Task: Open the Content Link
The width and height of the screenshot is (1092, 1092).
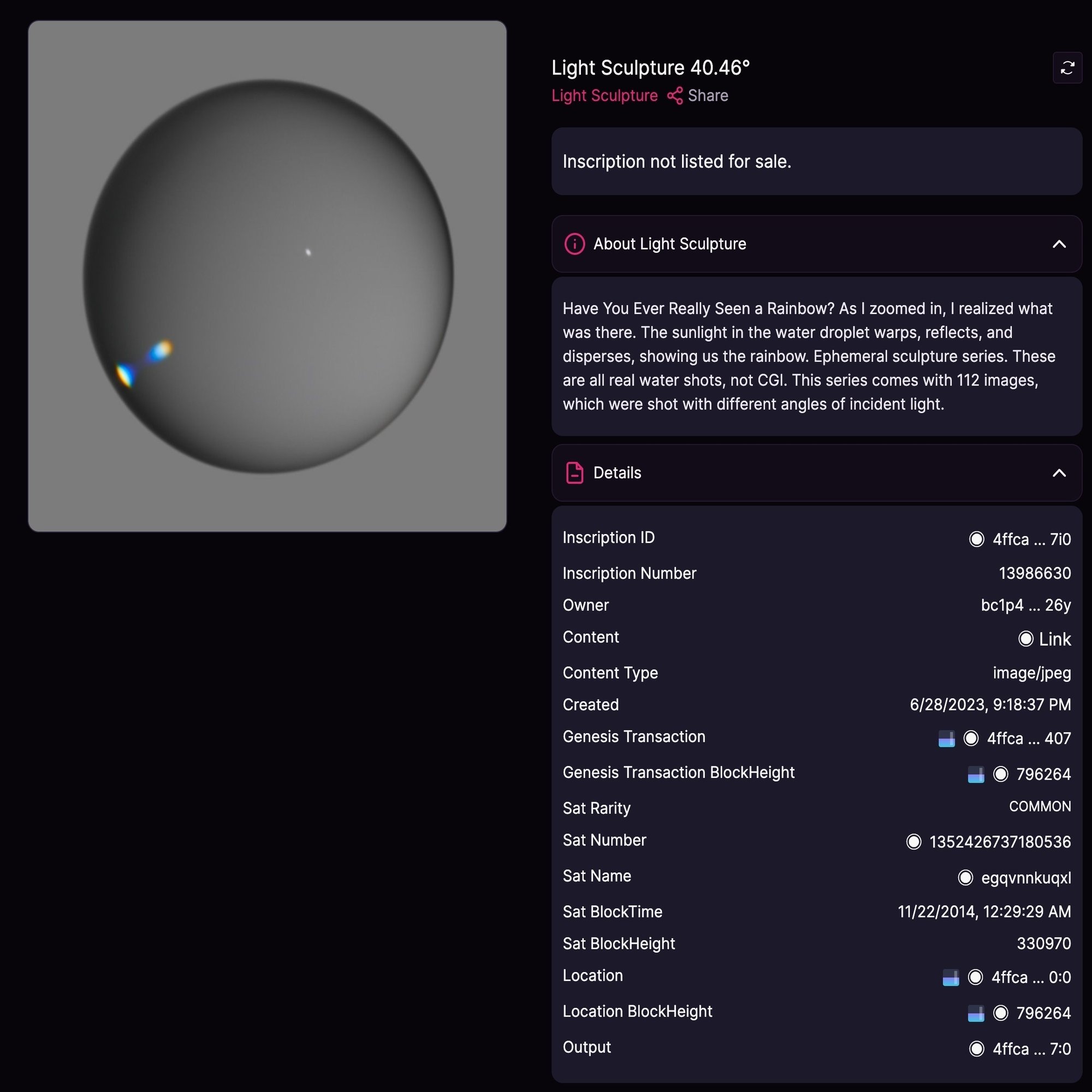Action: 1055,639
